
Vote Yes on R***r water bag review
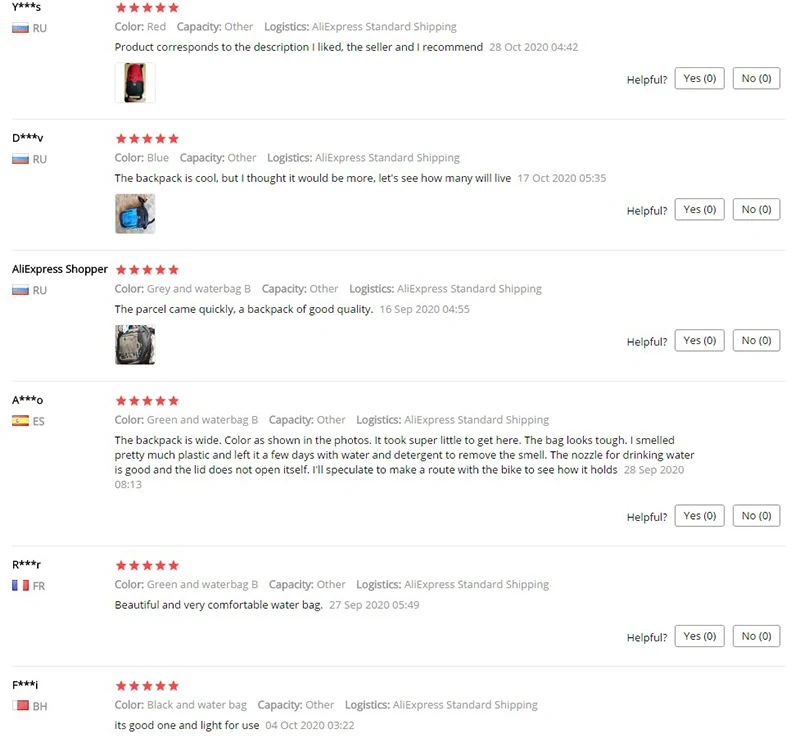(x=699, y=636)
